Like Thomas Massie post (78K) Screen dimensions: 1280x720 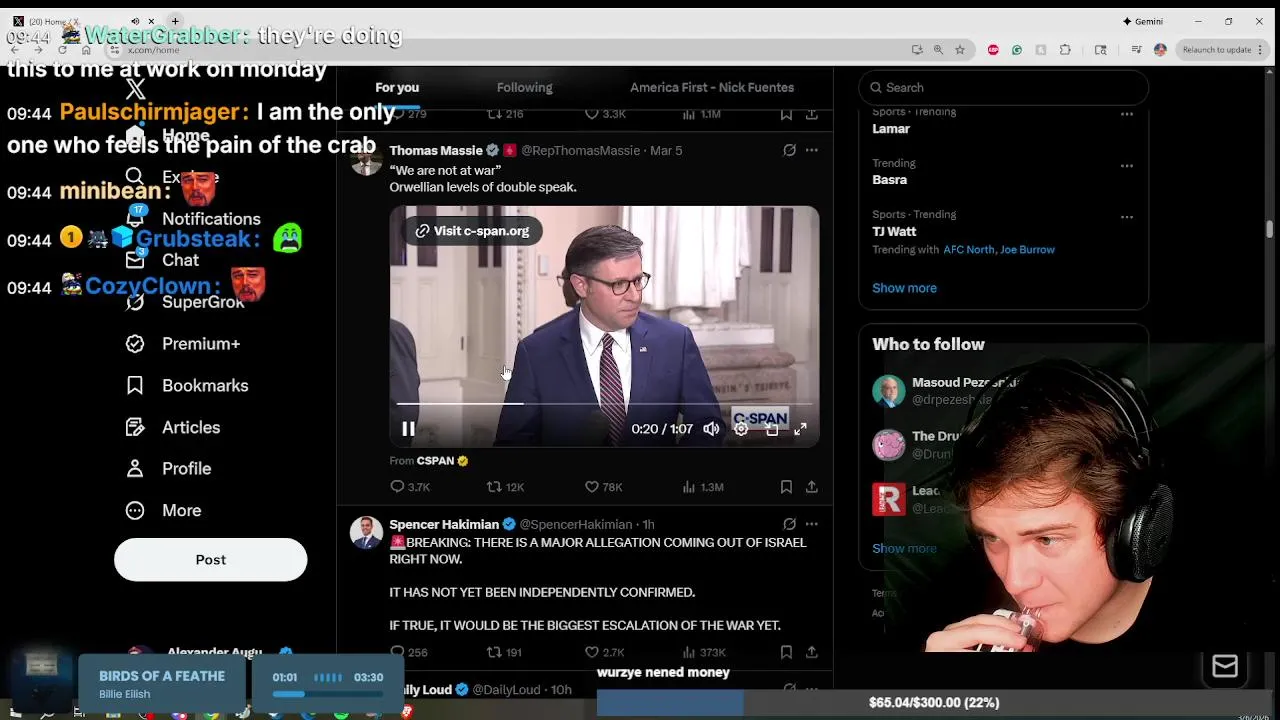tap(603, 487)
